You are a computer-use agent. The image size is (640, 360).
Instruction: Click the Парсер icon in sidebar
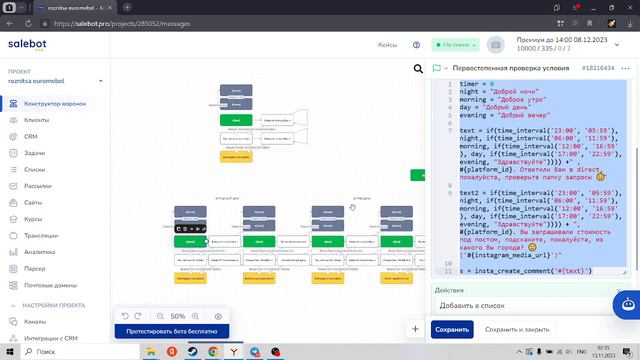pos(13,269)
